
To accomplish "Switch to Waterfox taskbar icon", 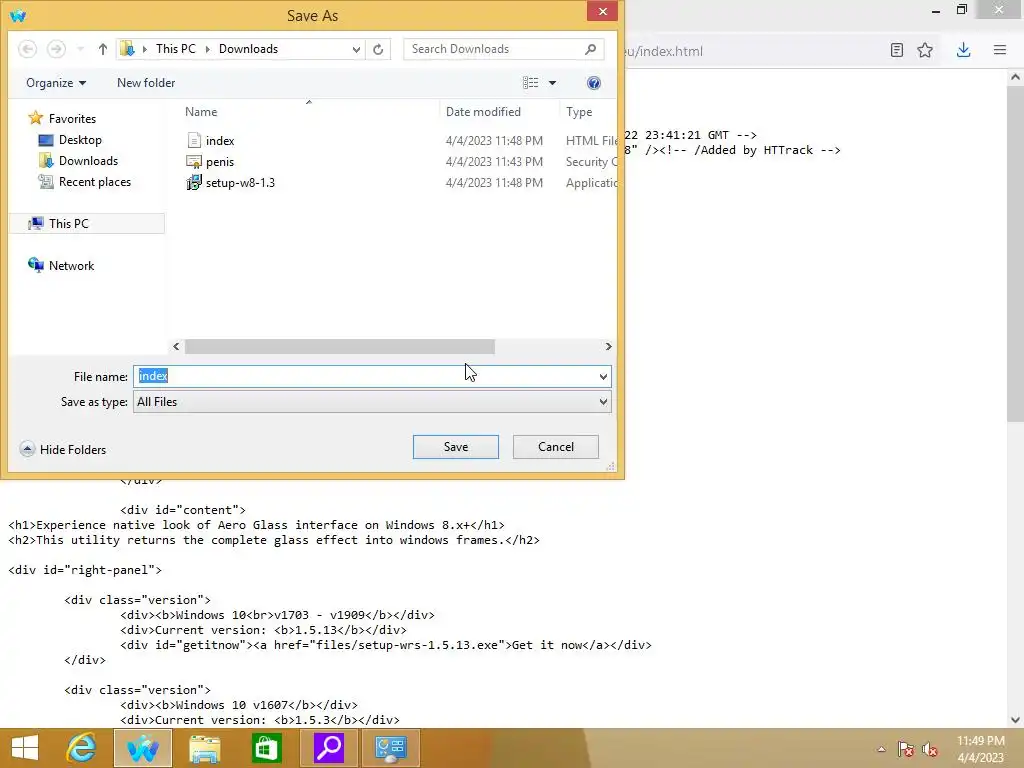I will pos(143,748).
